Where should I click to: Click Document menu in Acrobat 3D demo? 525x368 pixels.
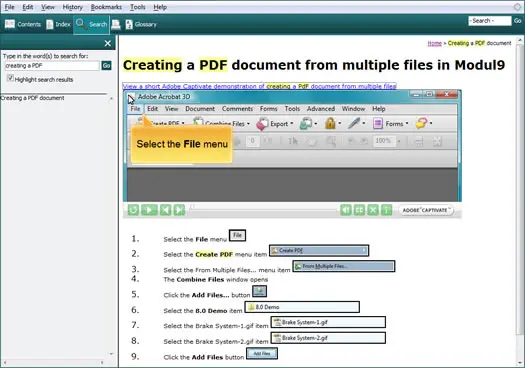[200, 109]
